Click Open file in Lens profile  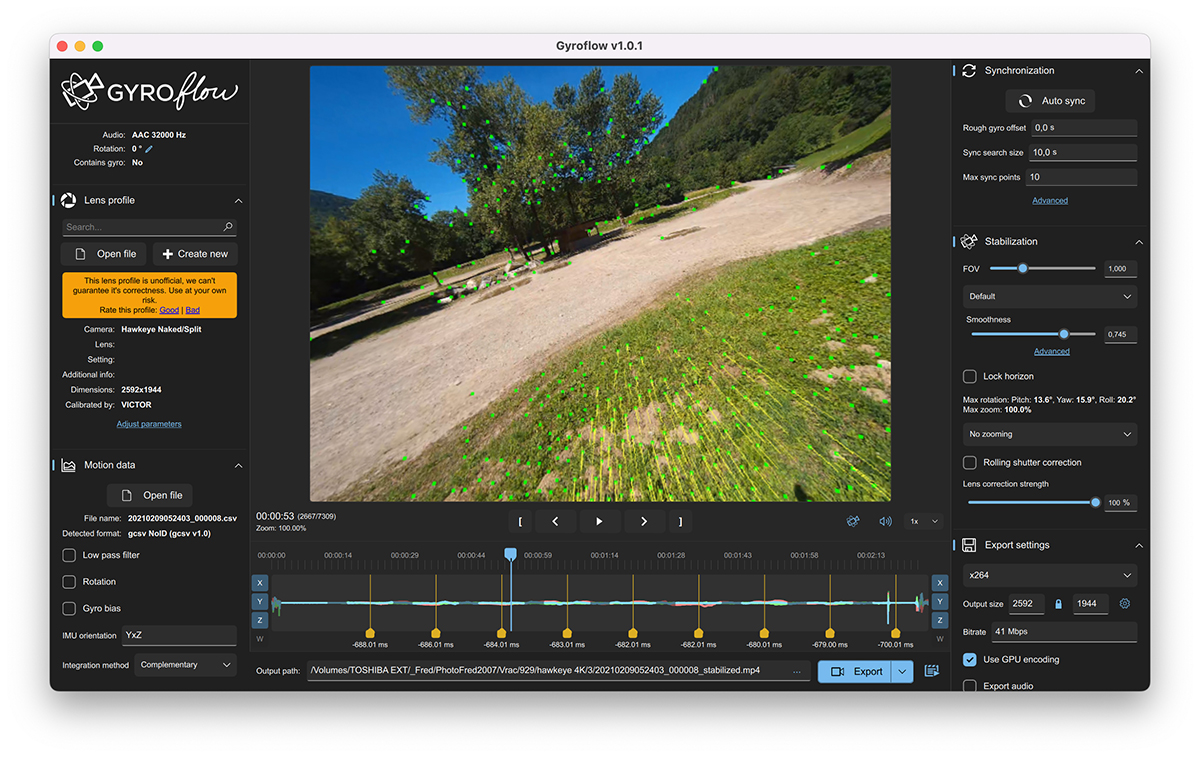[104, 254]
